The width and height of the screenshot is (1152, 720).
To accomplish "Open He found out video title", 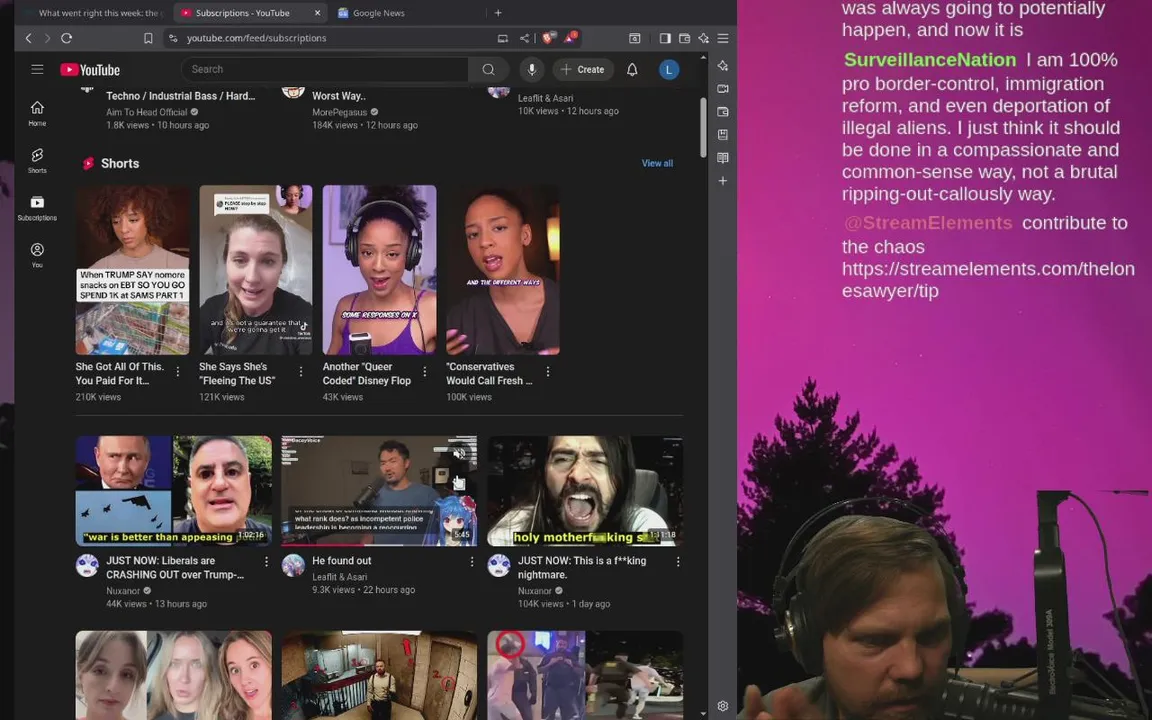I will point(342,561).
